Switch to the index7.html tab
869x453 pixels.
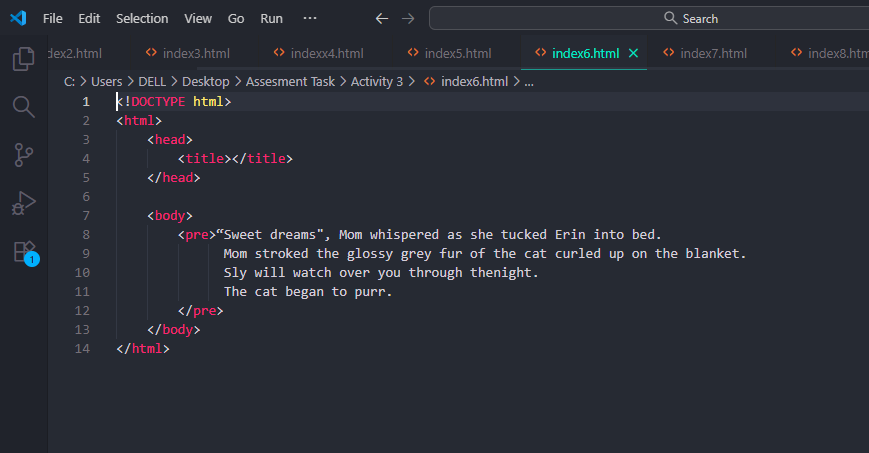point(713,53)
